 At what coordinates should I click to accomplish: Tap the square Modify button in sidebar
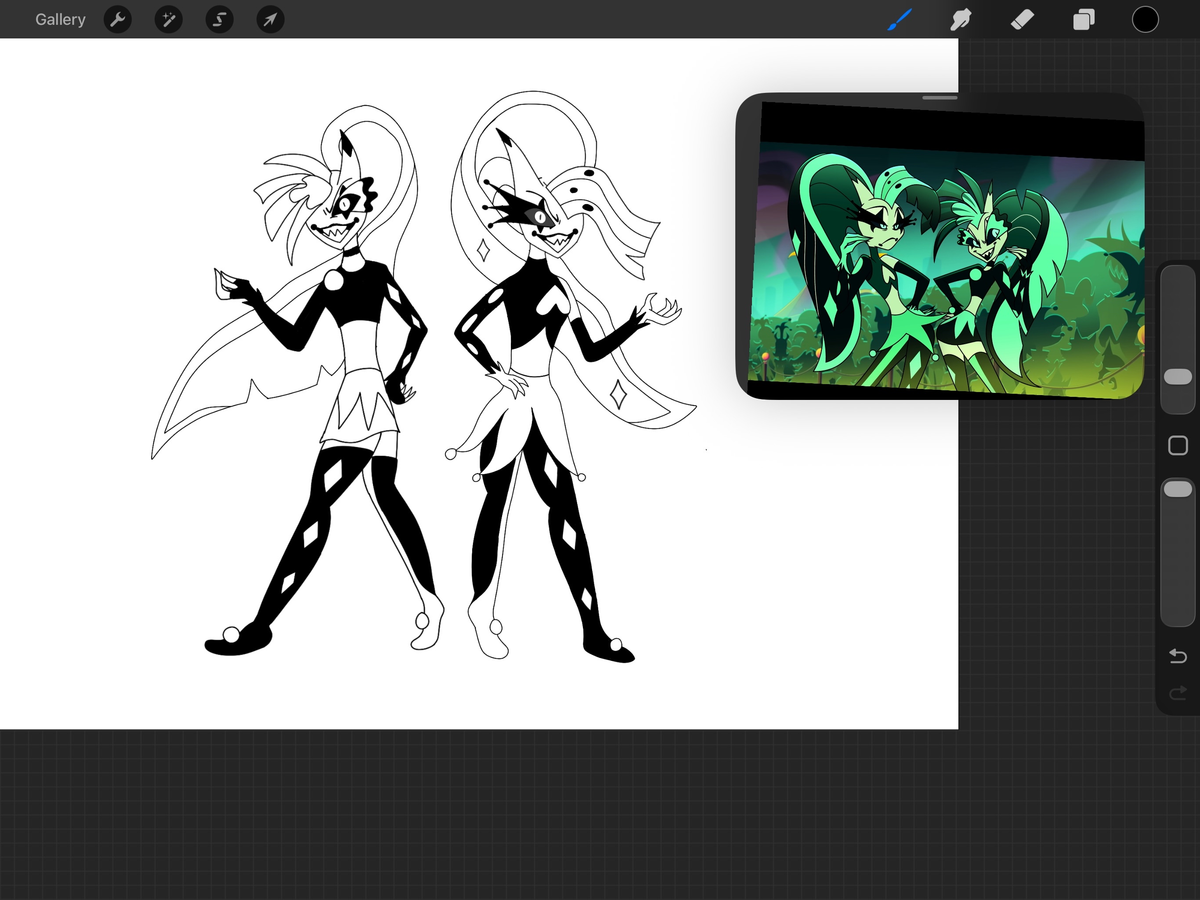pyautogui.click(x=1178, y=446)
